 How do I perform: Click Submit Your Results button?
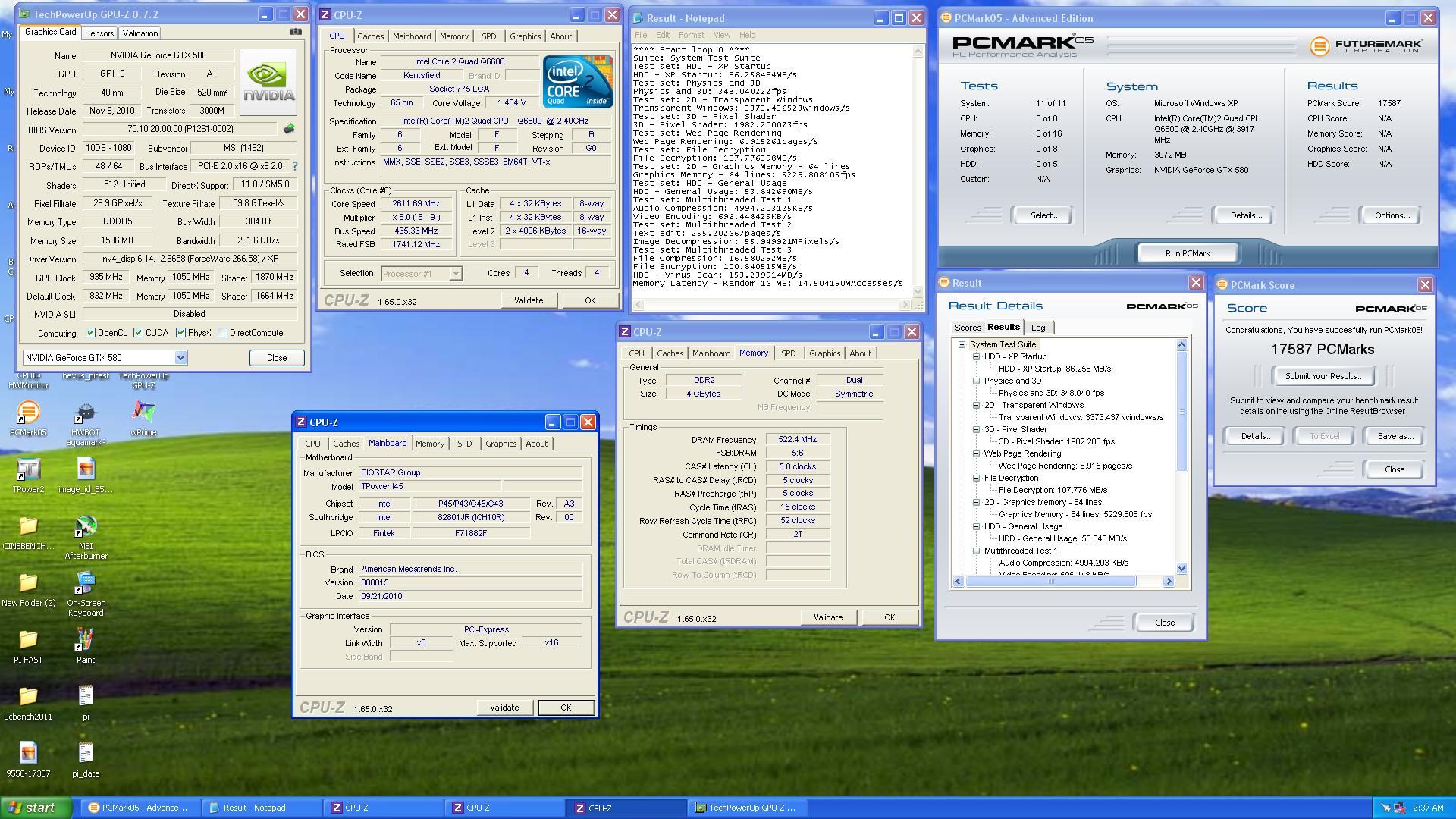click(x=1324, y=376)
